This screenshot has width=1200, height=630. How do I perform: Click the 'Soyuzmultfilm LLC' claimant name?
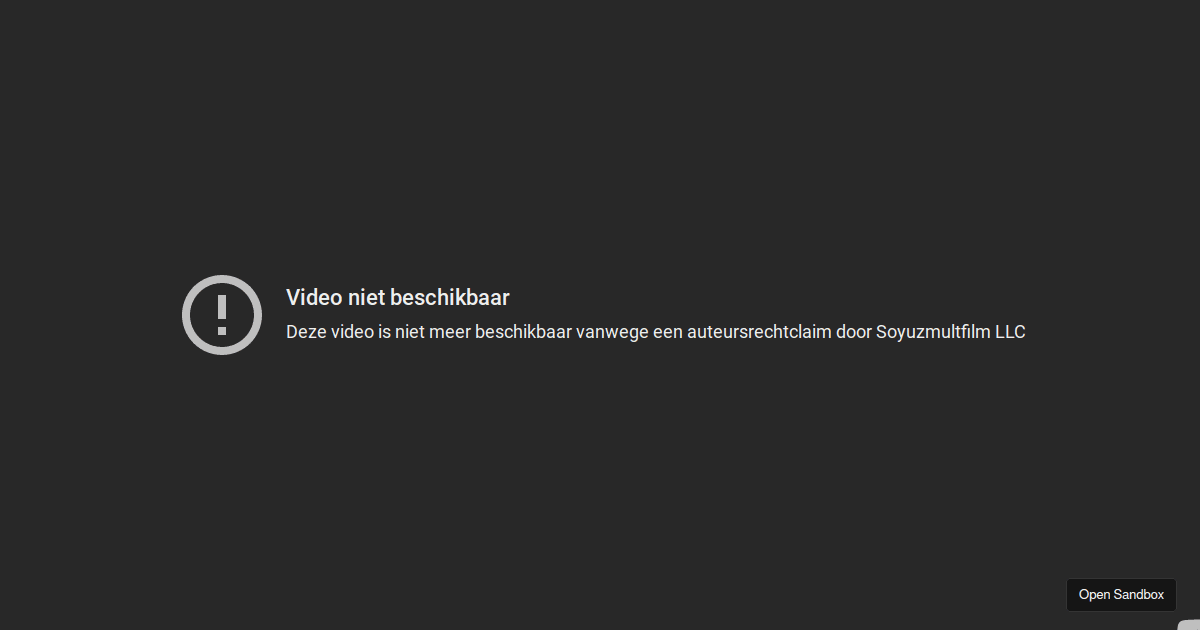point(951,332)
